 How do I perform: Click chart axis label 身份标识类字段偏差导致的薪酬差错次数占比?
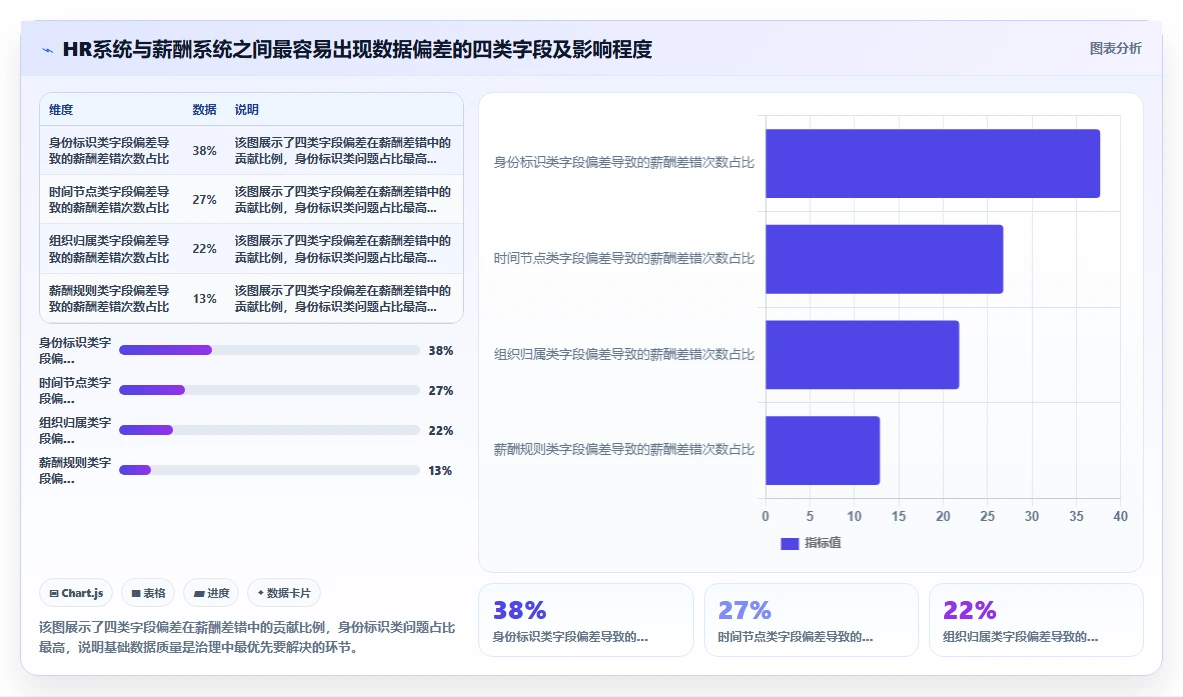624,162
